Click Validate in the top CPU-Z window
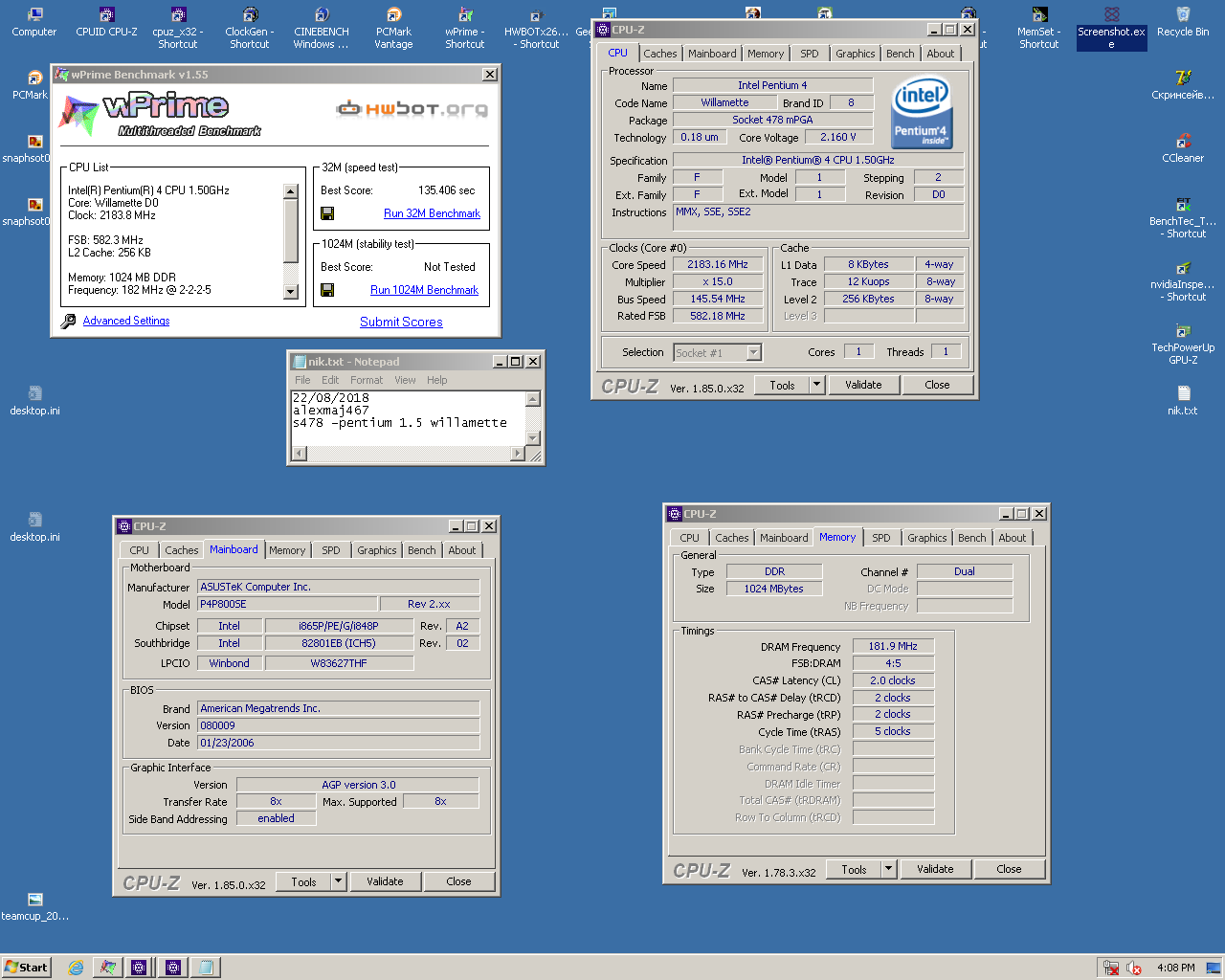 [x=863, y=385]
